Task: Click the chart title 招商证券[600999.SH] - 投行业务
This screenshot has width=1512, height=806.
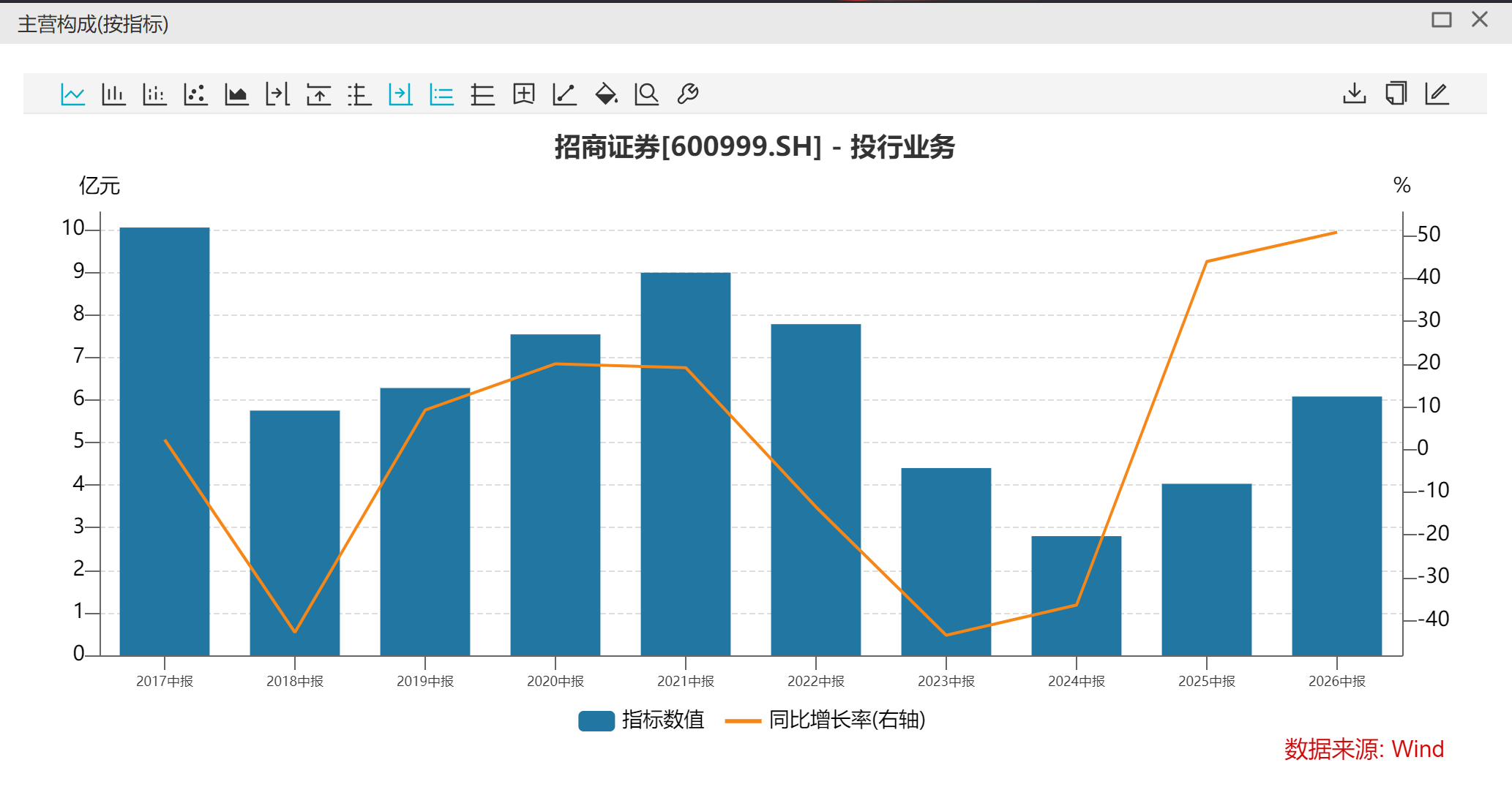Action: tap(755, 147)
